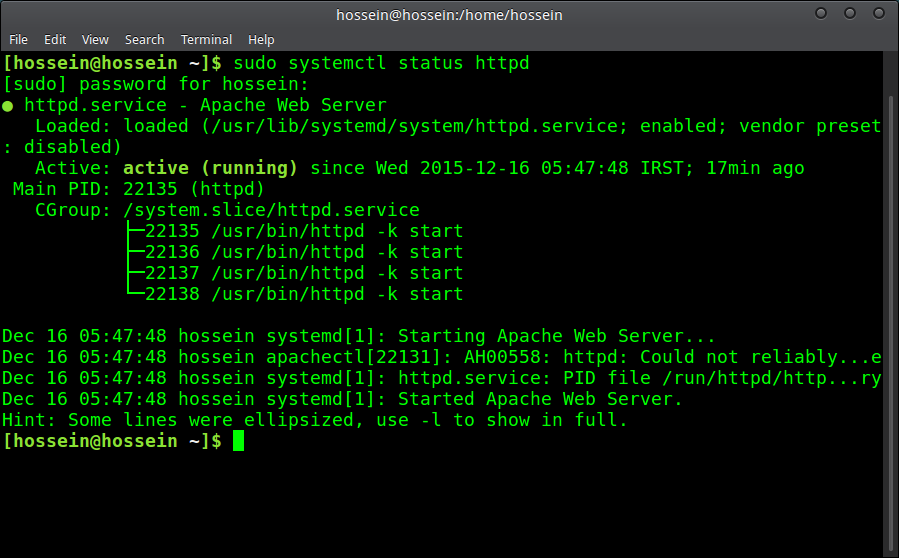Open the View menu
The height and width of the screenshot is (558, 899).
pos(95,40)
